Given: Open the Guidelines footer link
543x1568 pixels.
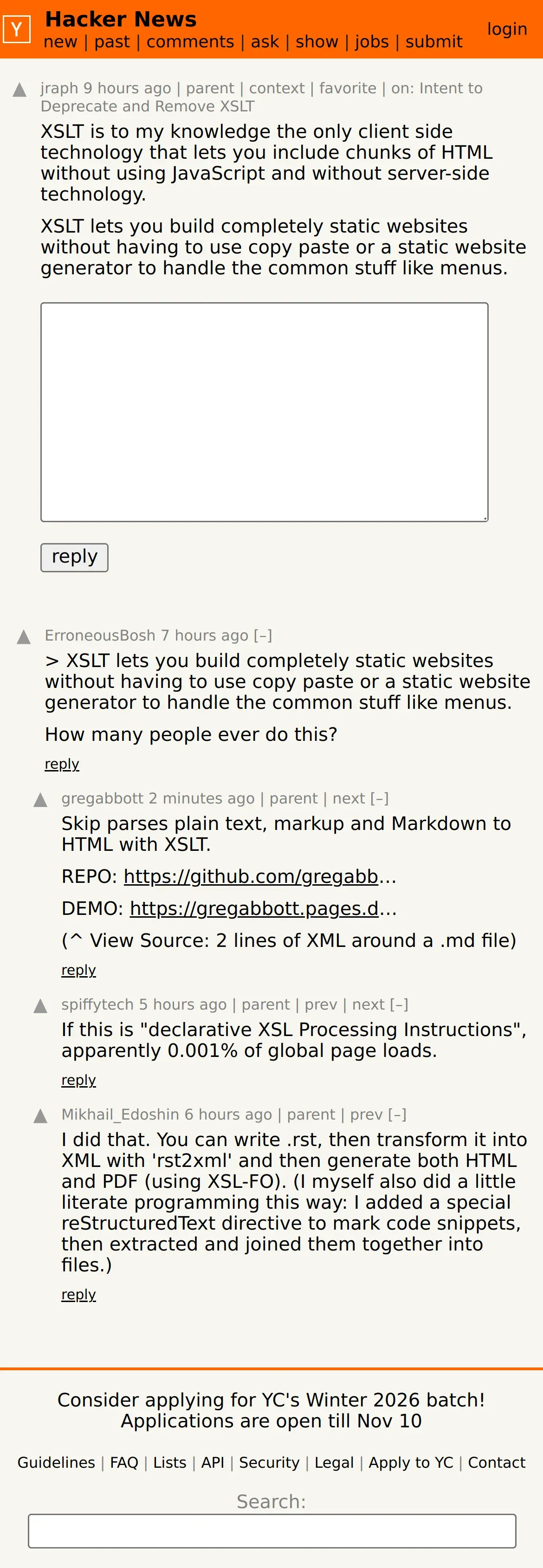Looking at the screenshot, I should point(56,1462).
